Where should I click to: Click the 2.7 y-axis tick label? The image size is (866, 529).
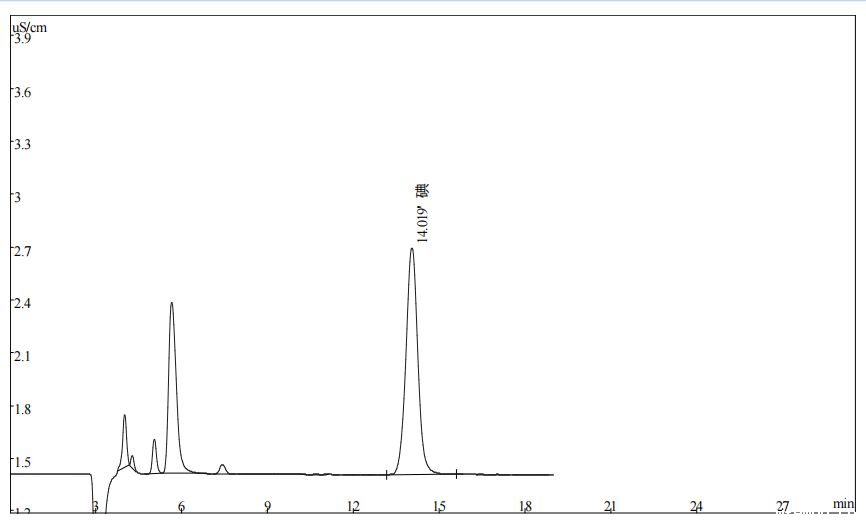(22, 251)
